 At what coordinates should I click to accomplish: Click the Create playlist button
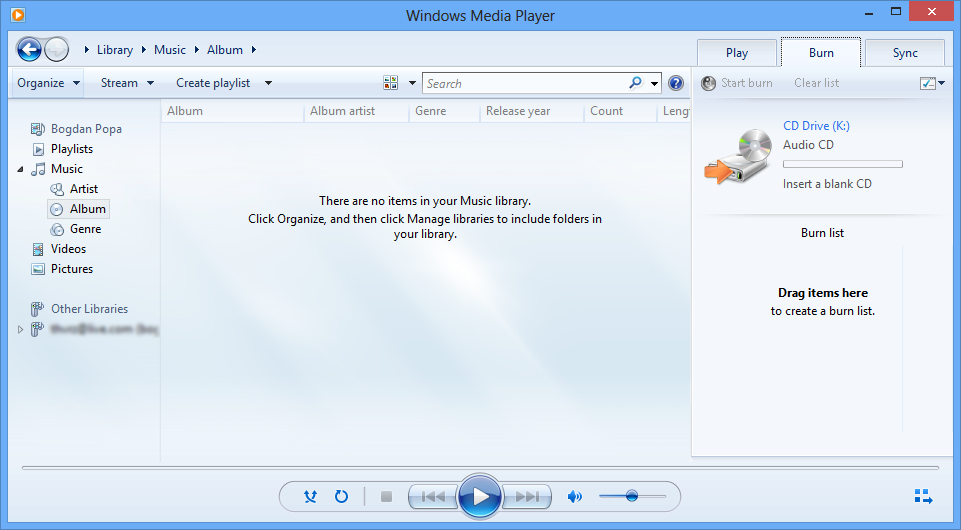pyautogui.click(x=213, y=83)
